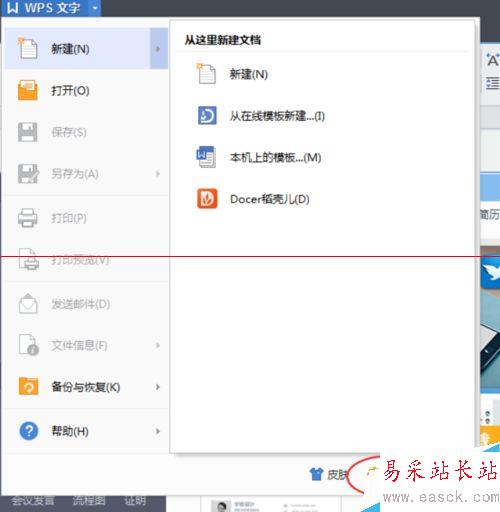Click the floppy disk icon for 保存(S)

[x=27, y=132]
